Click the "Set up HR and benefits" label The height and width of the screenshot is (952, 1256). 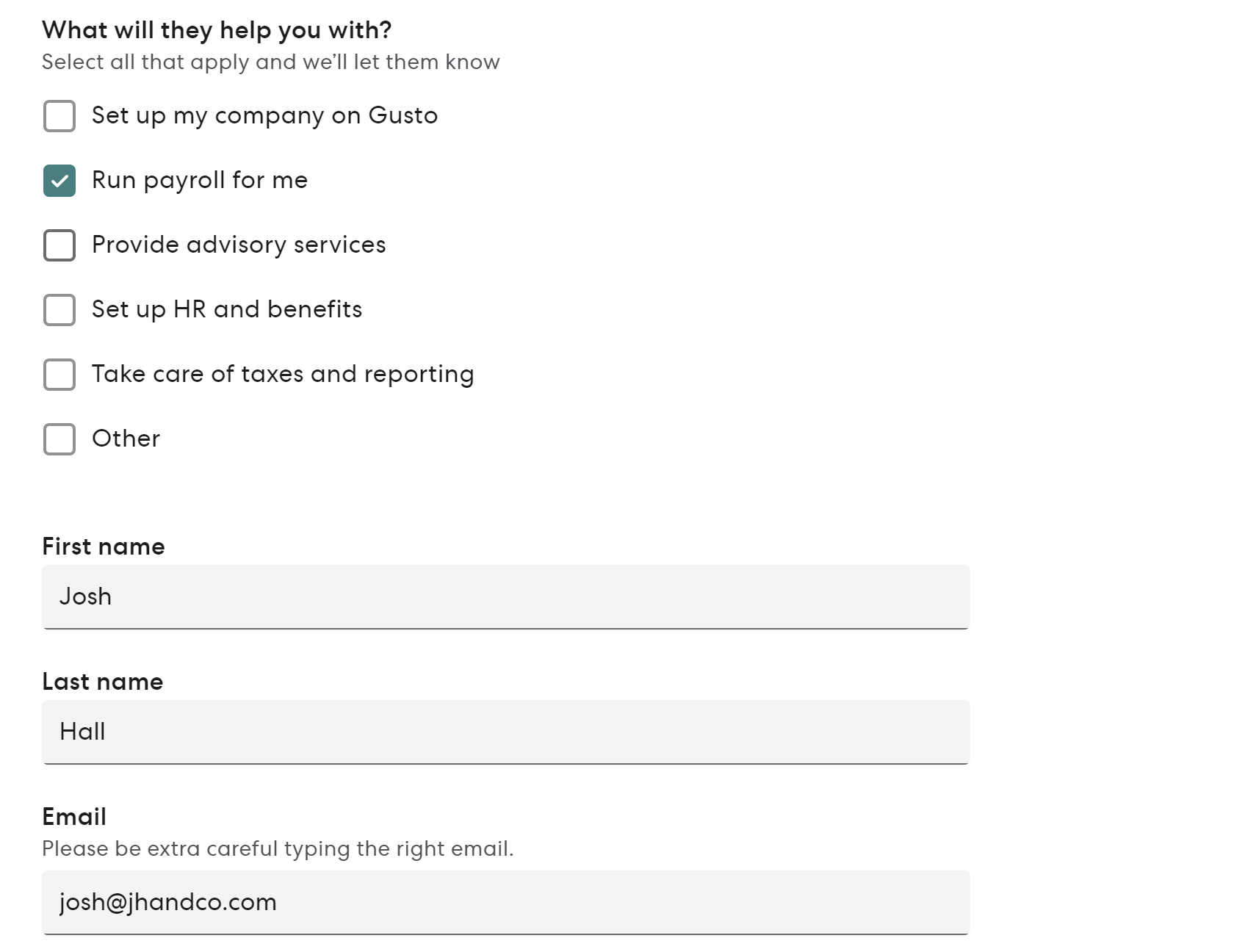pyautogui.click(x=226, y=310)
